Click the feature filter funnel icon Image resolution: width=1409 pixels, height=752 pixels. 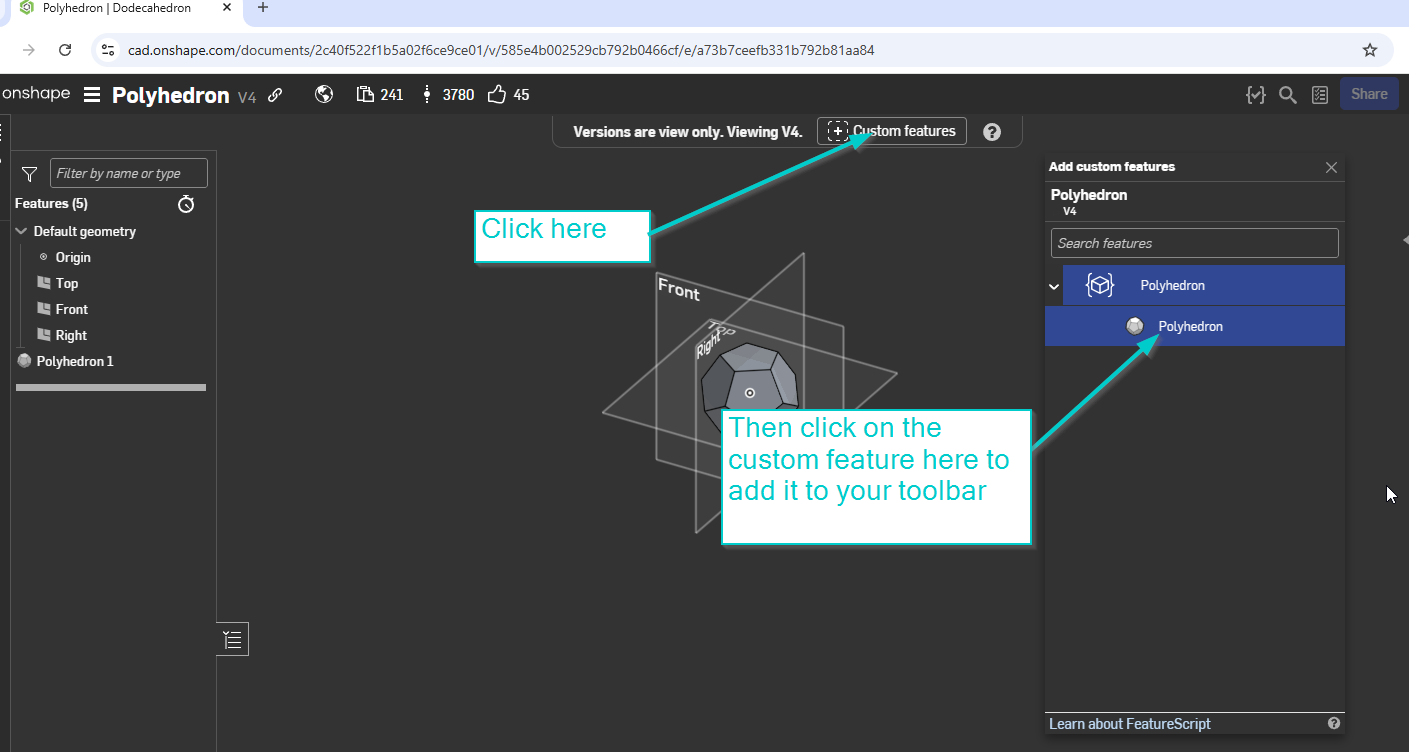[x=29, y=174]
